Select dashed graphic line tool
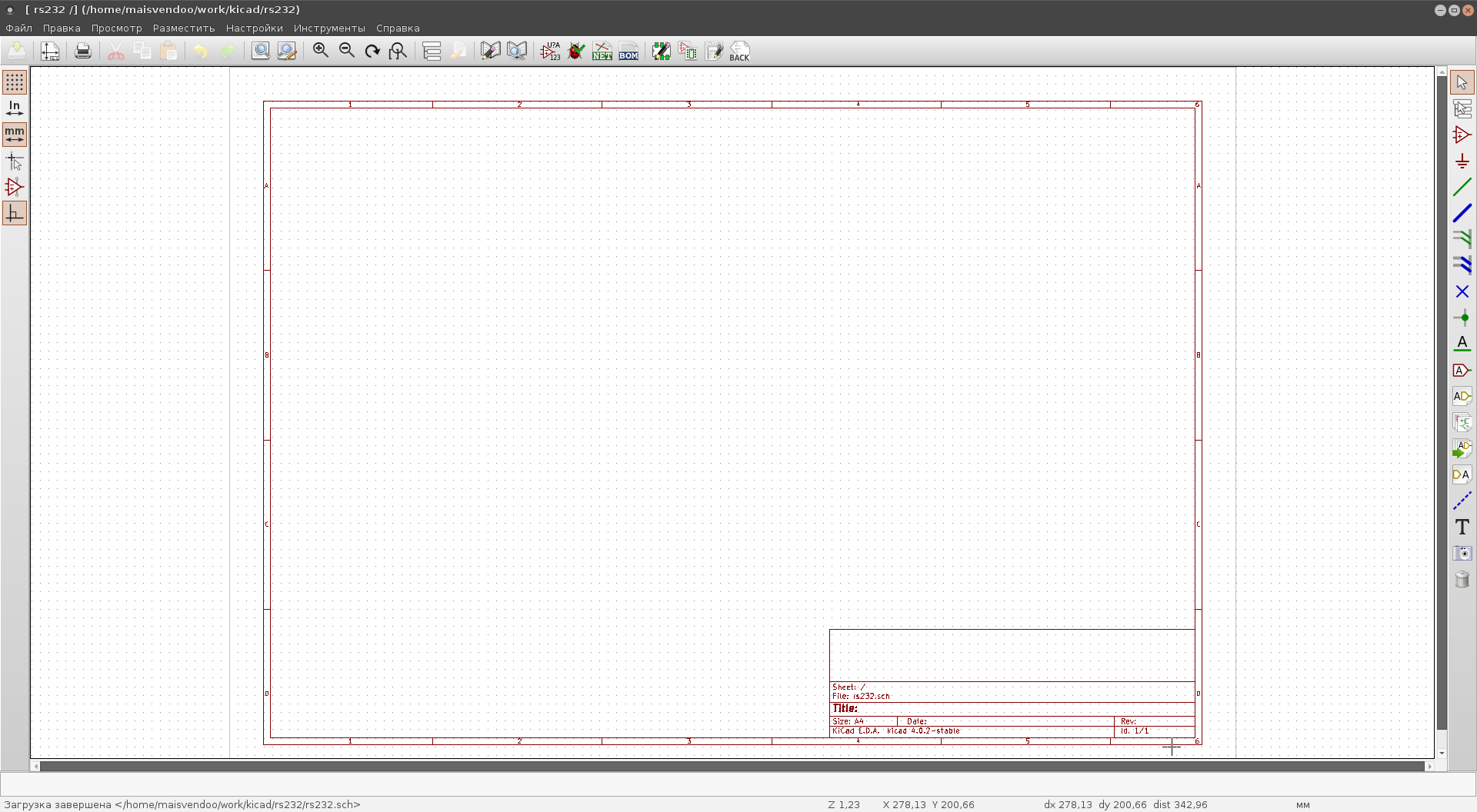 click(x=1462, y=501)
